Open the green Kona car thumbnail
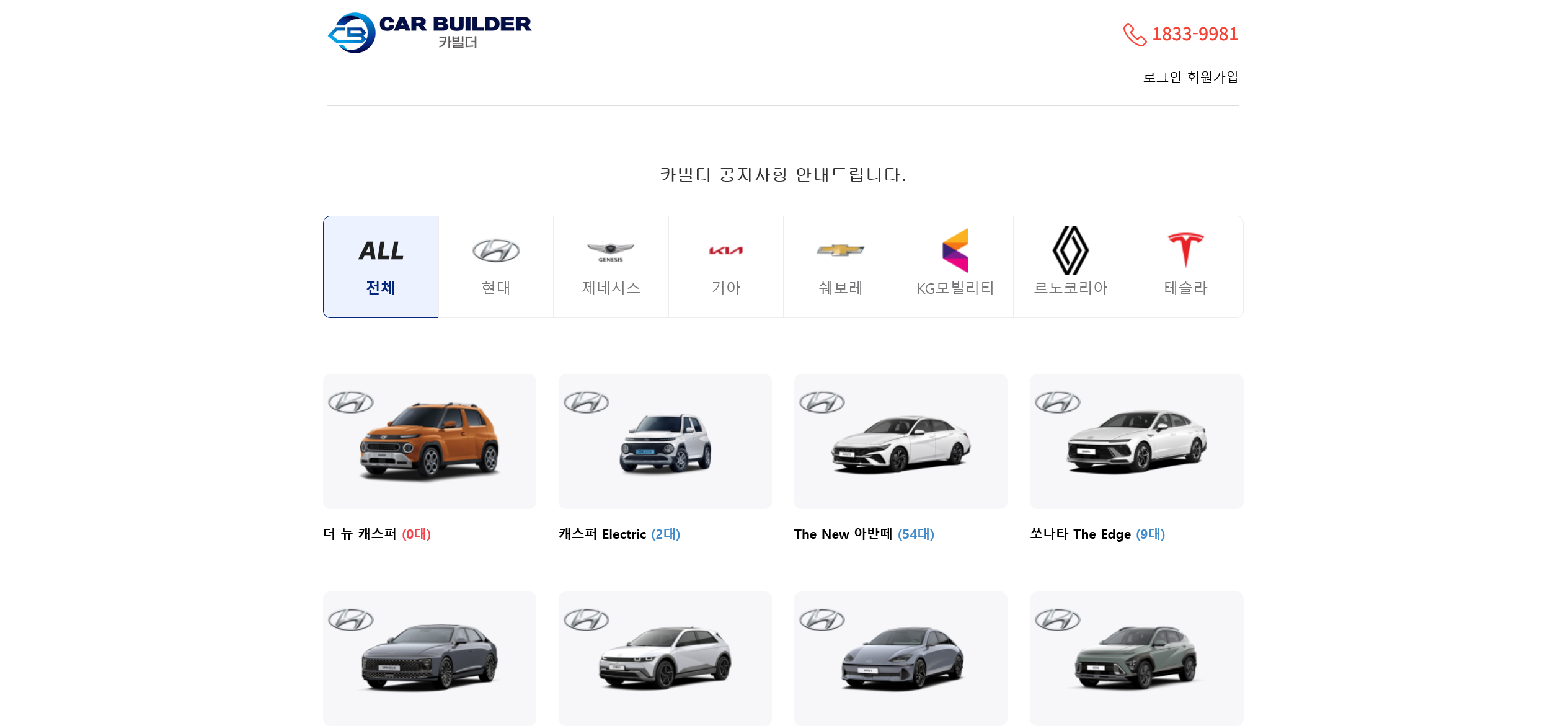Viewport: 1568px width, 726px height. tap(1136, 658)
